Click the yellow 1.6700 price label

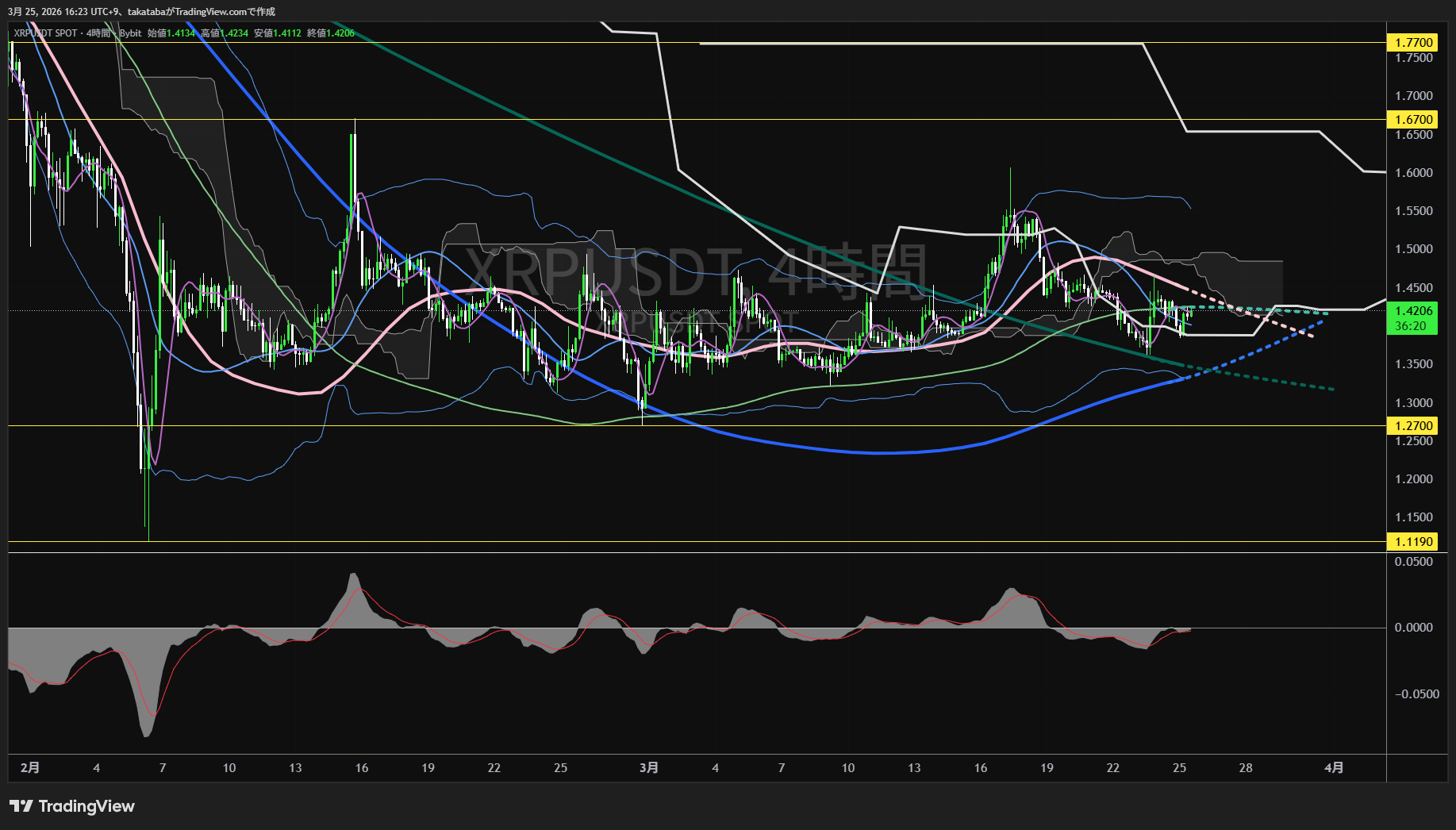[1413, 120]
